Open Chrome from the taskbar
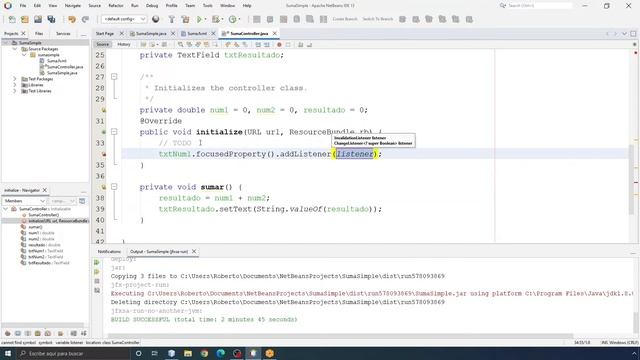The height and width of the screenshot is (360, 640). click(x=204, y=353)
